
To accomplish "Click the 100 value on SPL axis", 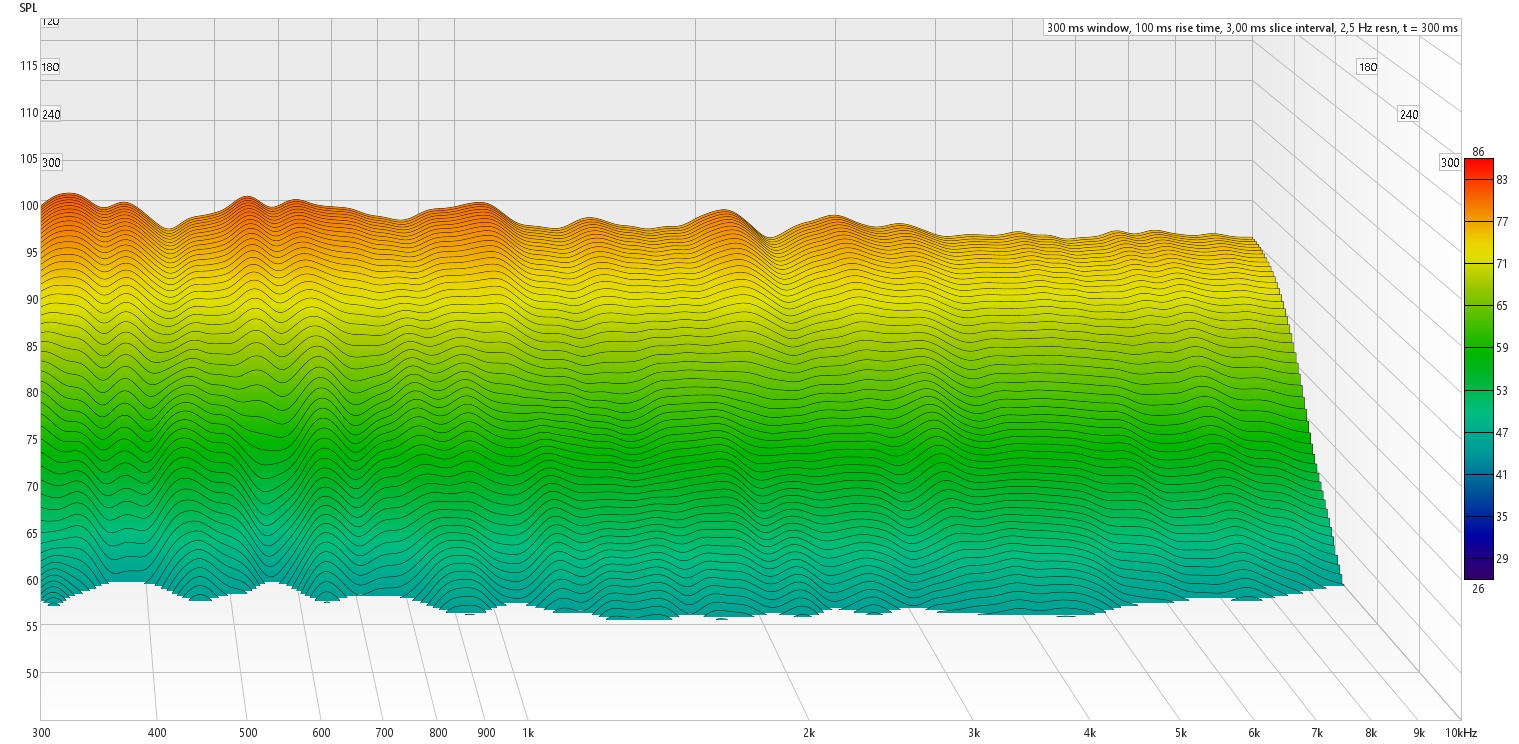I will tap(28, 206).
